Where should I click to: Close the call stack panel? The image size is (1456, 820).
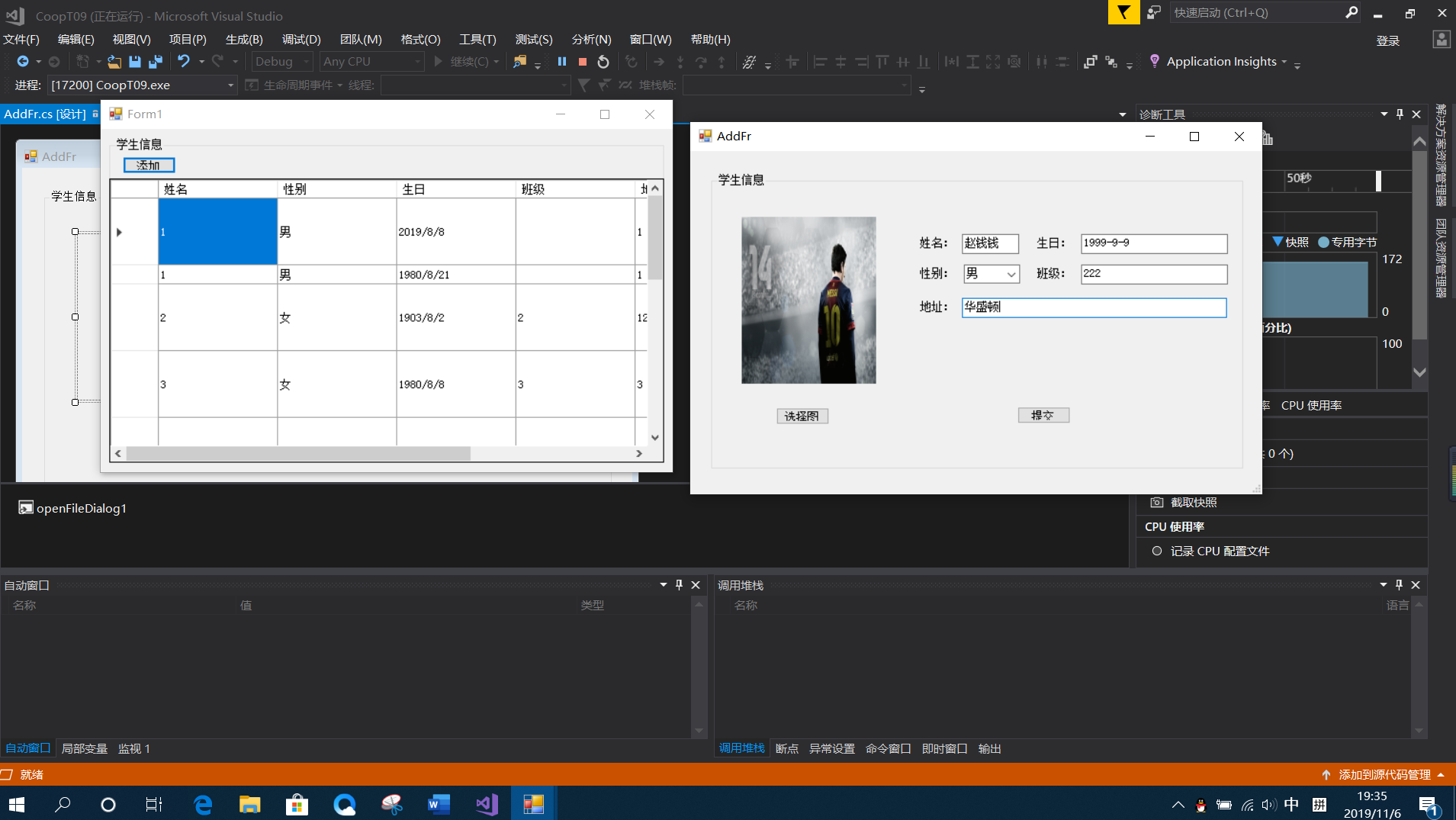[x=1416, y=585]
